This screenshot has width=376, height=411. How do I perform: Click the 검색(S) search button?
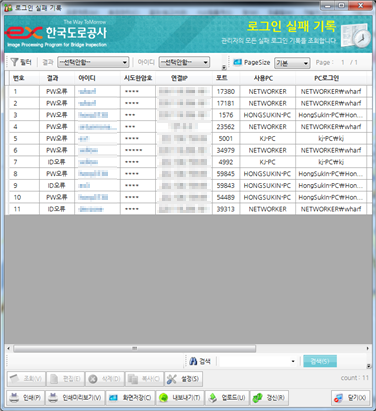[x=320, y=361]
